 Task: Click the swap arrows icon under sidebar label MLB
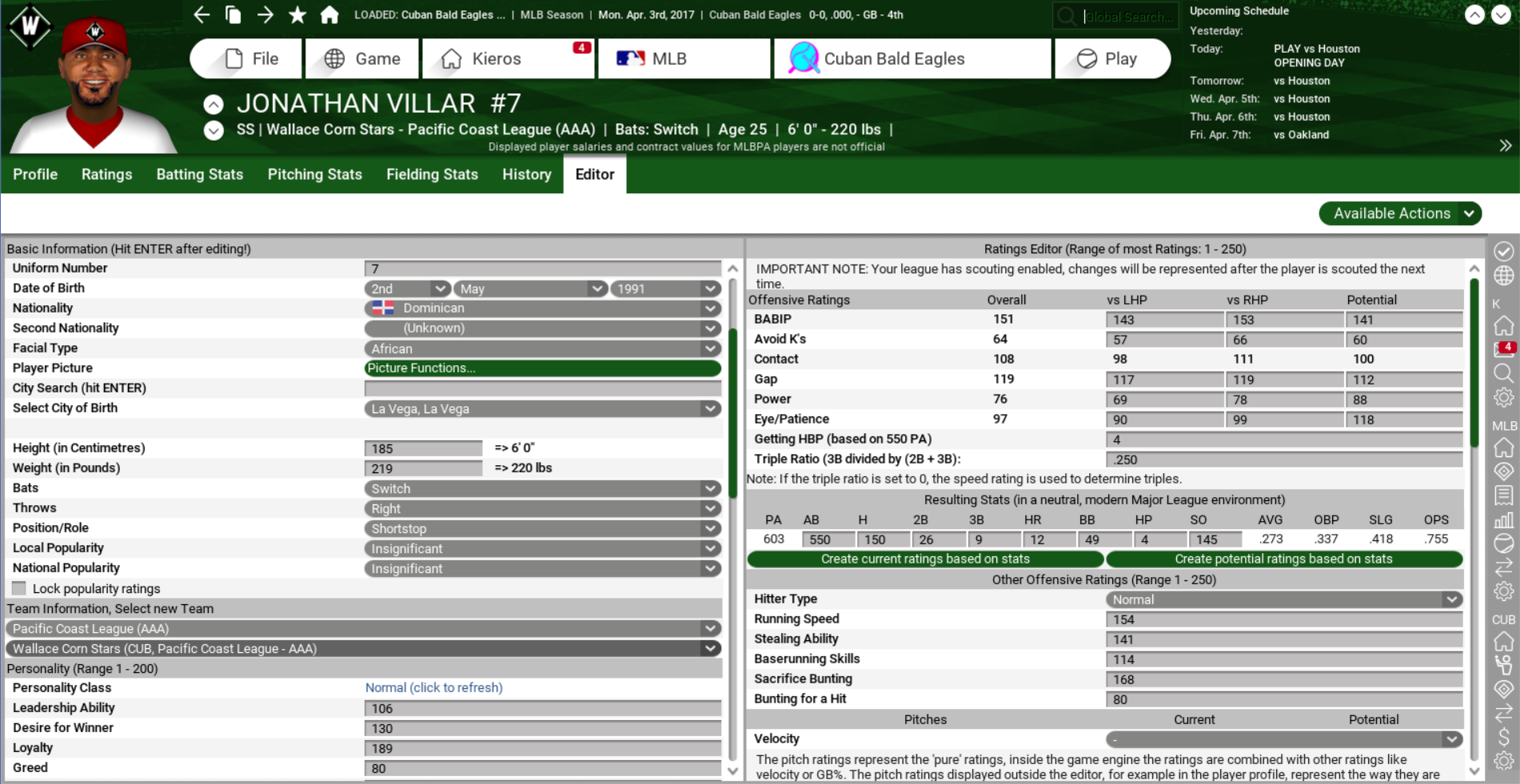(x=1504, y=567)
